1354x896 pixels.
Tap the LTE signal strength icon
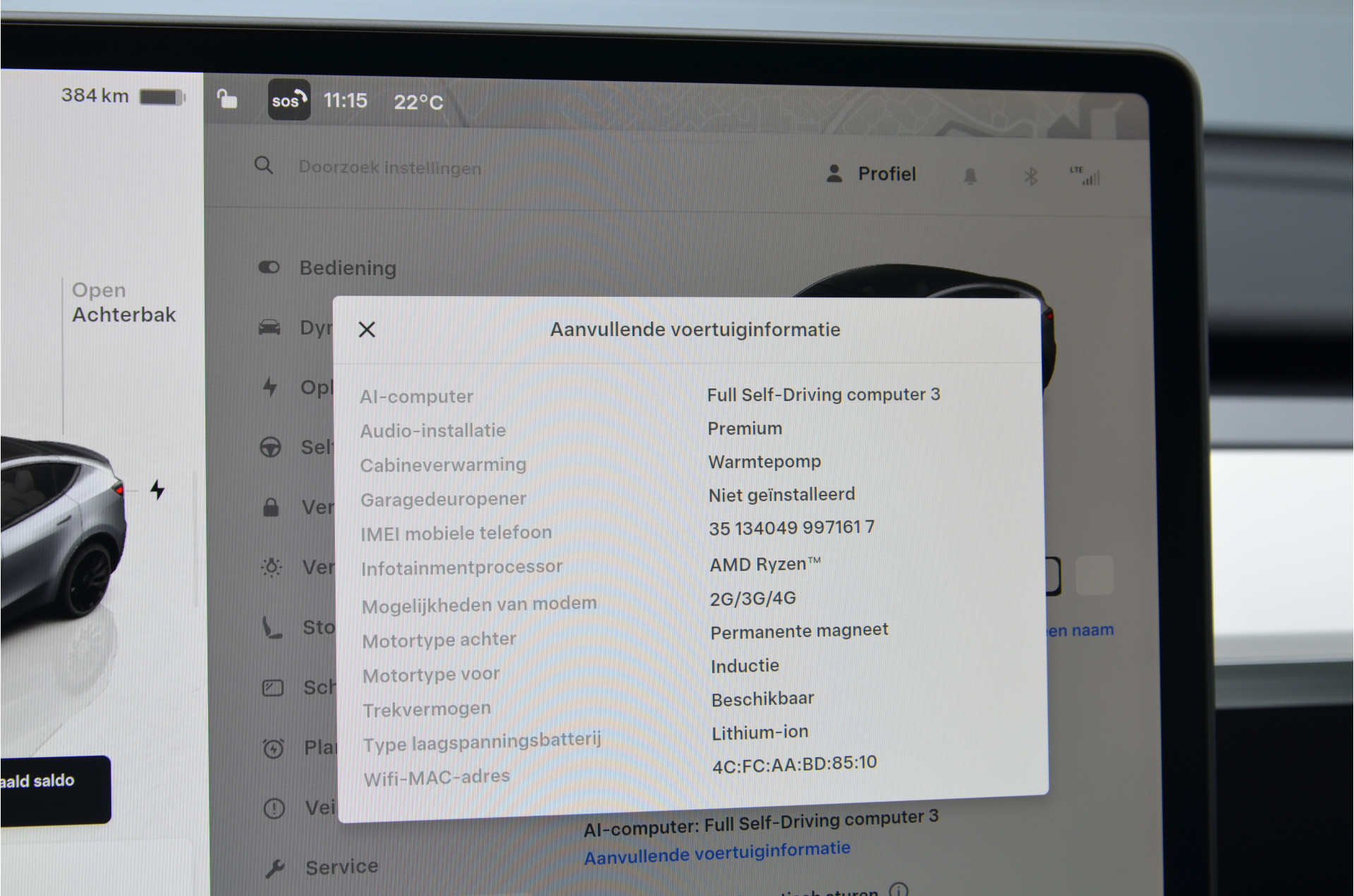click(1085, 176)
